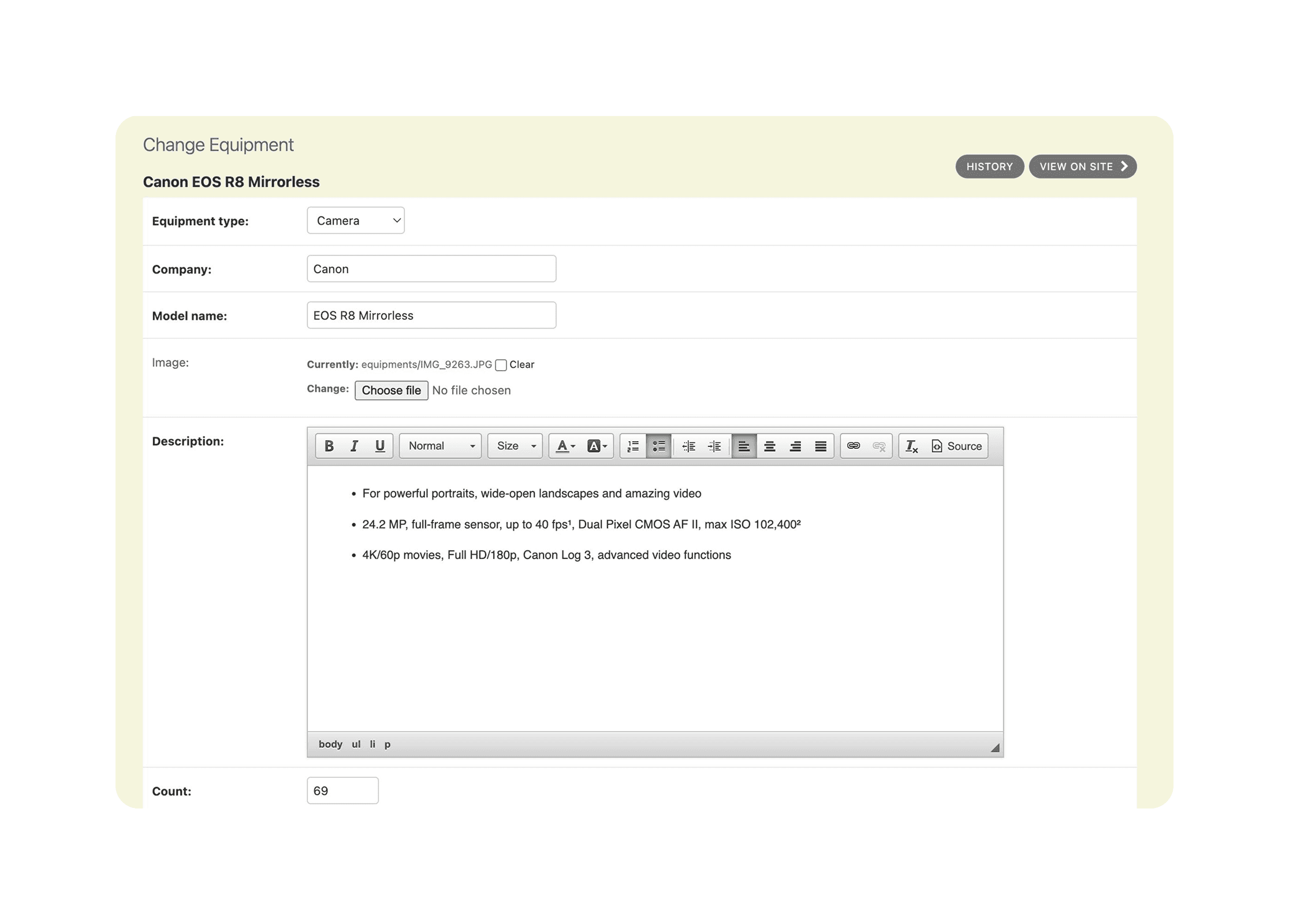Decrease indent in the editor
This screenshot has width=1289, height=924.
(x=688, y=446)
